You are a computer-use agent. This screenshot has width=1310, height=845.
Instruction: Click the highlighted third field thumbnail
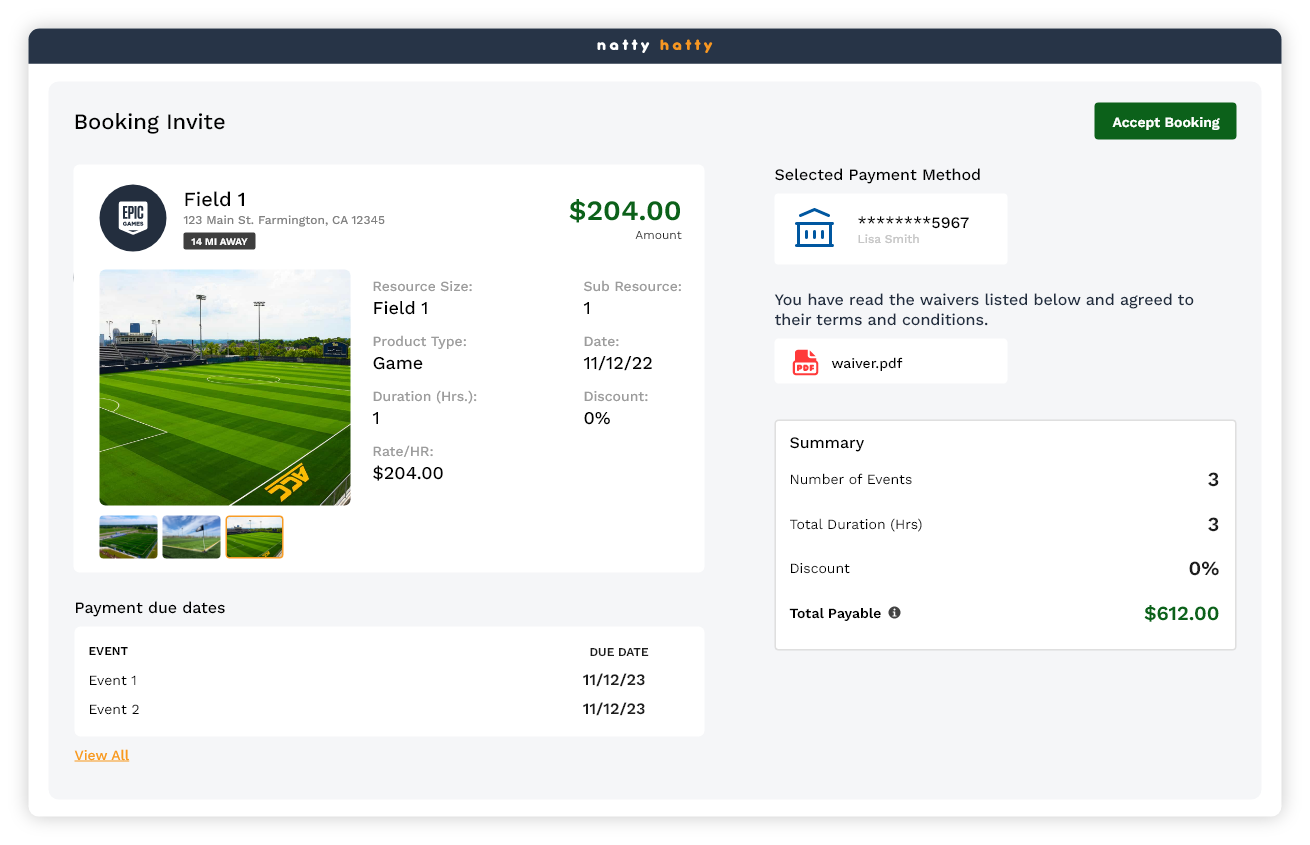(x=254, y=536)
